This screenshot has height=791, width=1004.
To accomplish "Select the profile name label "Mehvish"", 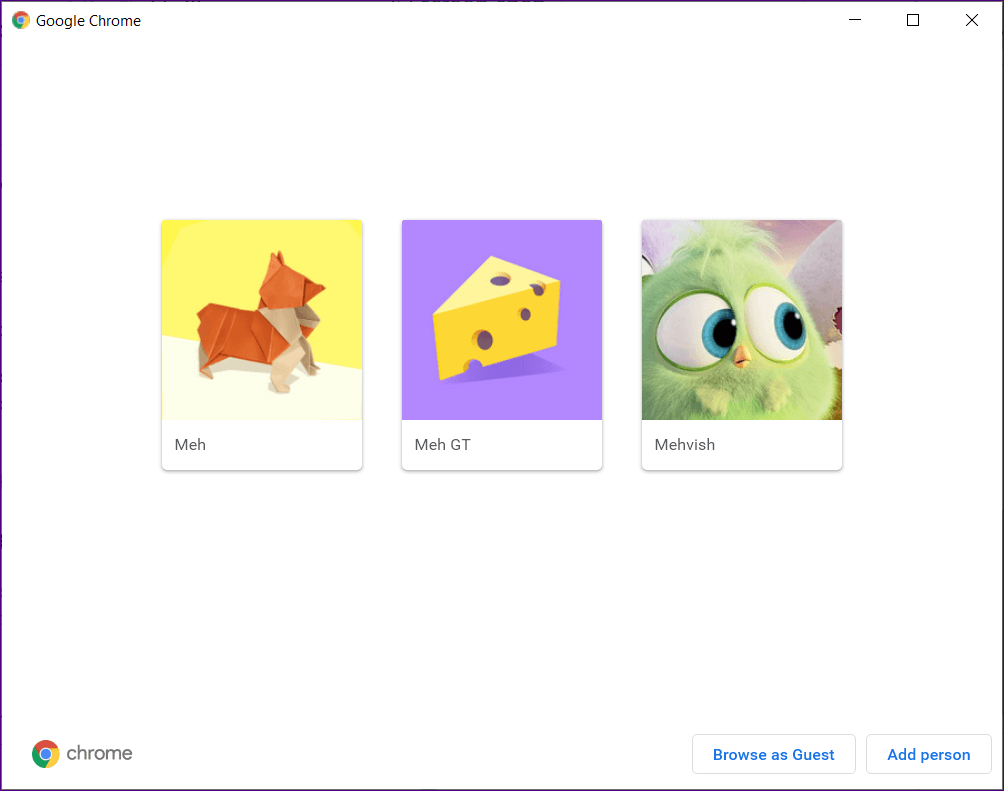I will [x=684, y=444].
